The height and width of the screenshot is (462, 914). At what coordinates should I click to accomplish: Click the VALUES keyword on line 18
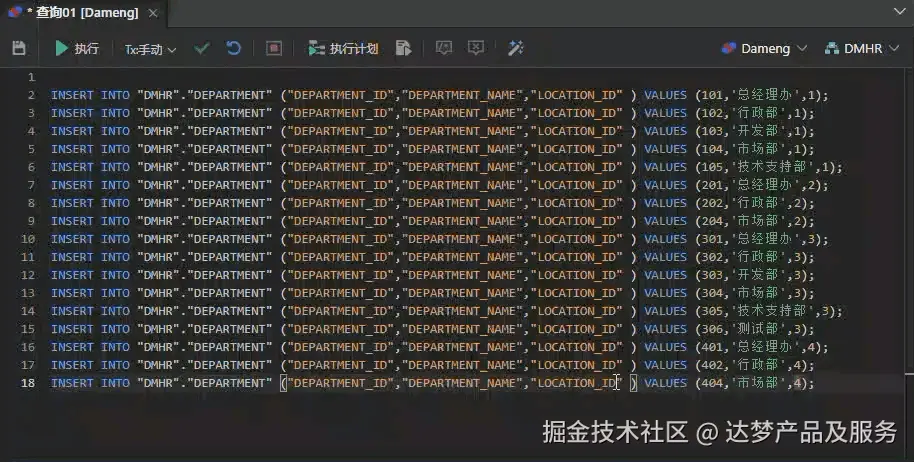tap(665, 383)
